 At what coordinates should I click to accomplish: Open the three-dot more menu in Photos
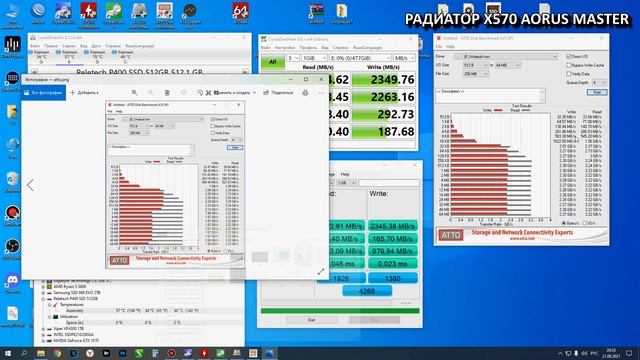(x=321, y=93)
